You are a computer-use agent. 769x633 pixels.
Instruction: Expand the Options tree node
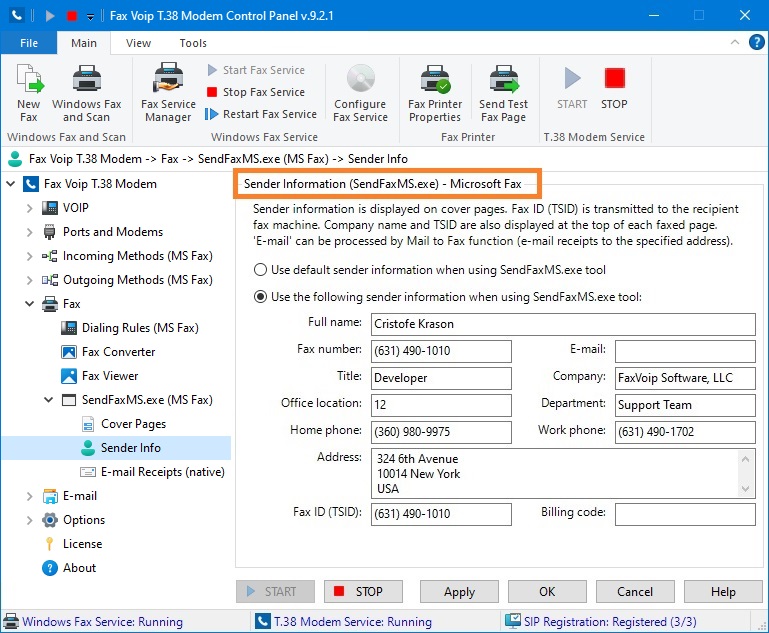tap(29, 520)
